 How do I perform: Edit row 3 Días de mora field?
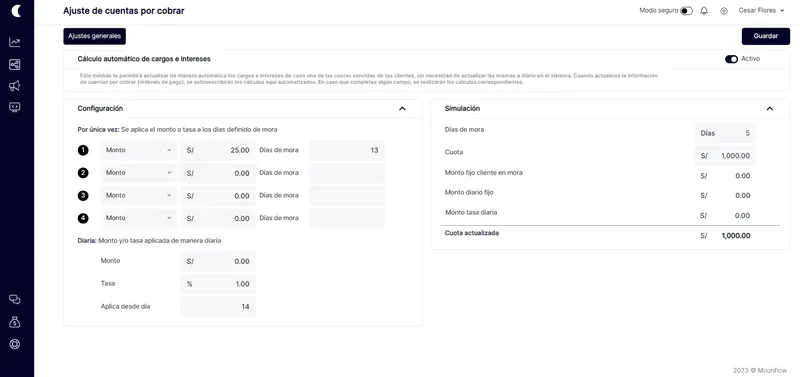347,195
